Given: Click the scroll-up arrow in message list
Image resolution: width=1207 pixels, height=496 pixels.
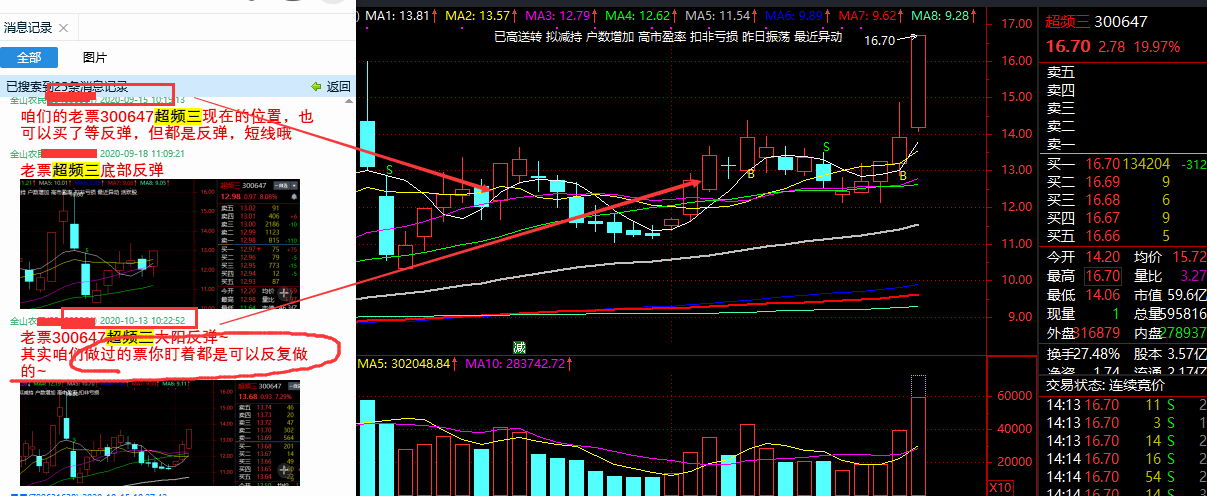Looking at the screenshot, I should 350,101.
